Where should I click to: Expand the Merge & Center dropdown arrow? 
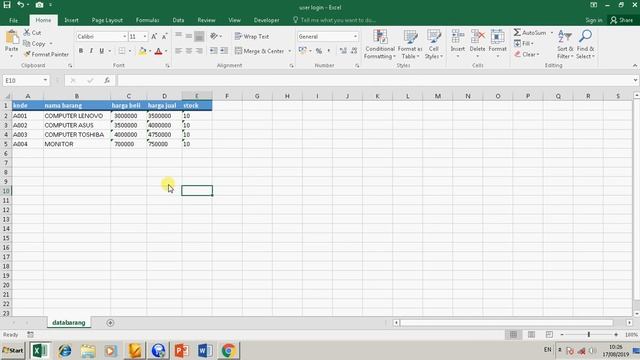pyautogui.click(x=290, y=51)
